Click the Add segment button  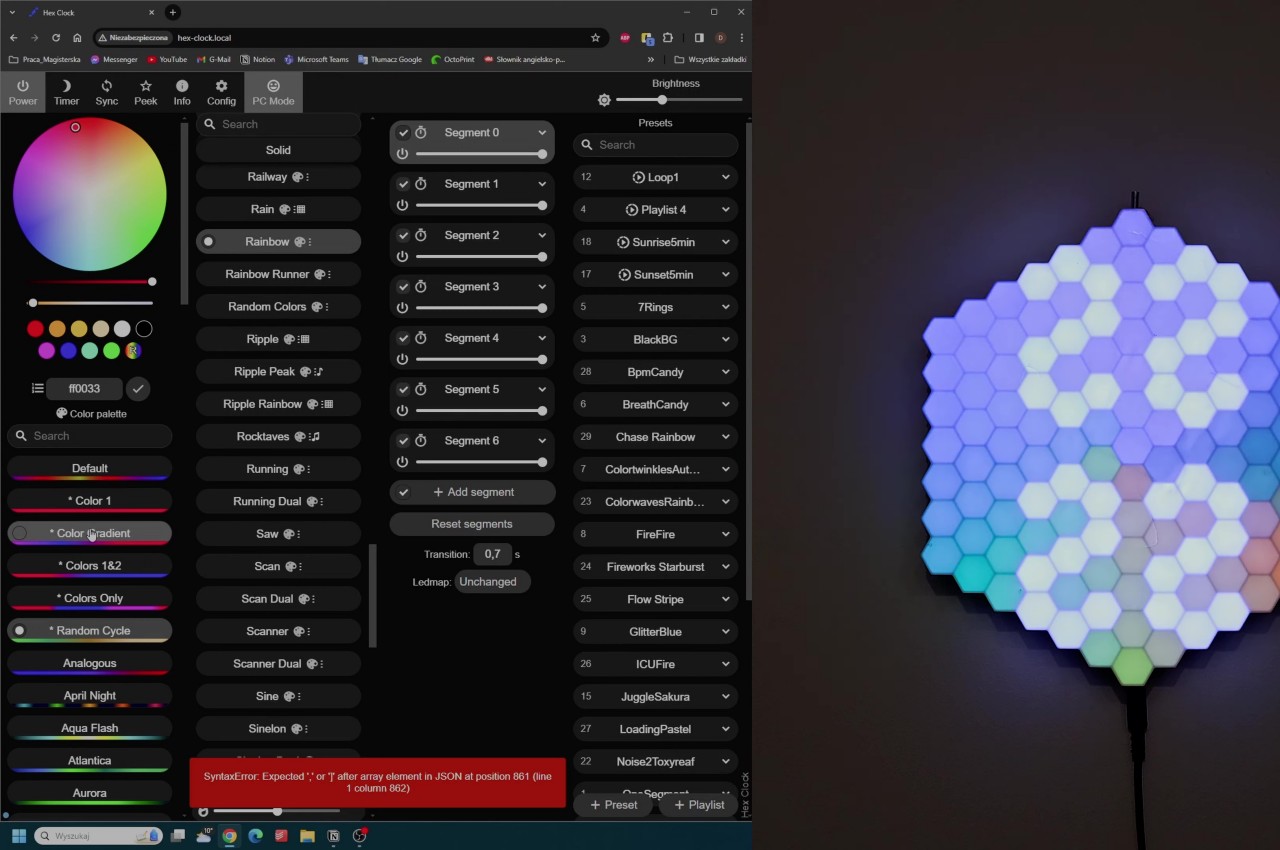(x=472, y=492)
